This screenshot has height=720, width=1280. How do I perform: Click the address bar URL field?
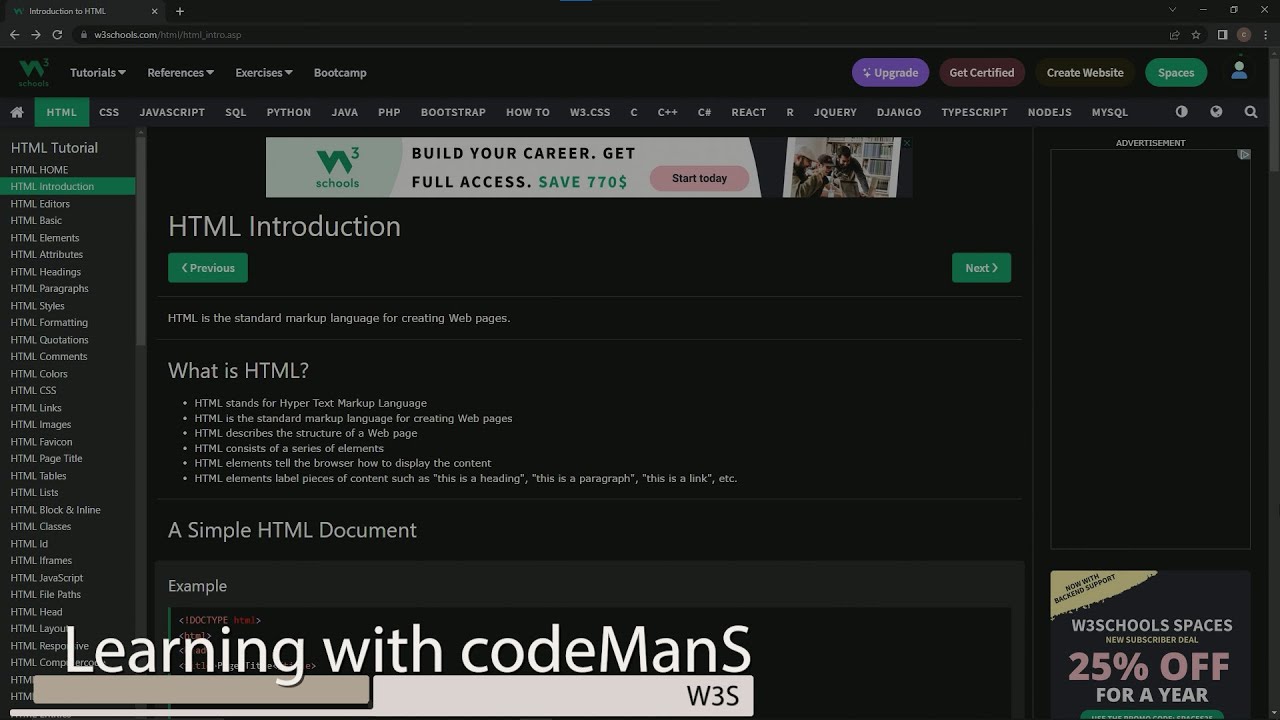620,35
